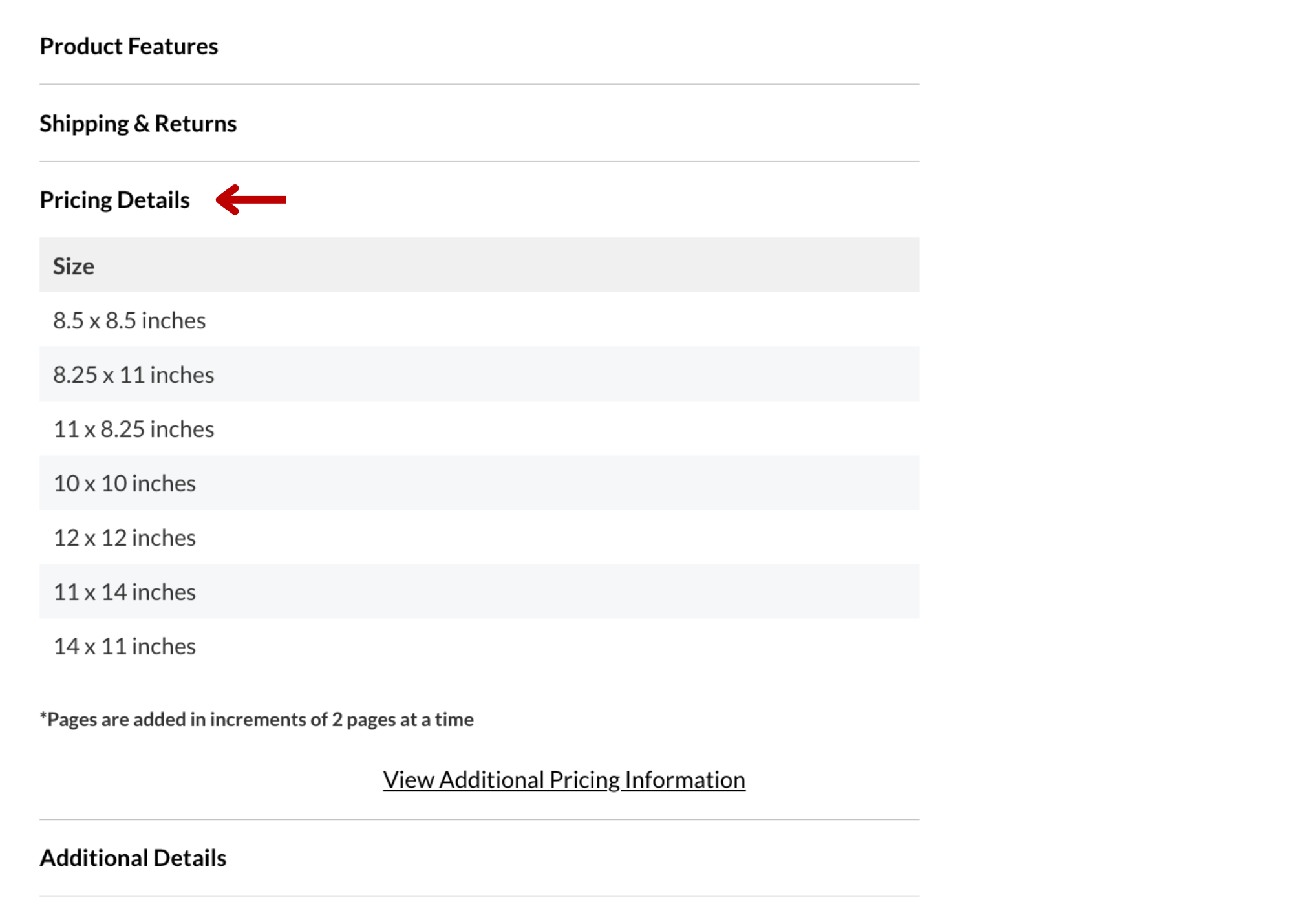Image resolution: width=1293 pixels, height=924 pixels.
Task: Click the pages increment footnote text
Action: [257, 718]
